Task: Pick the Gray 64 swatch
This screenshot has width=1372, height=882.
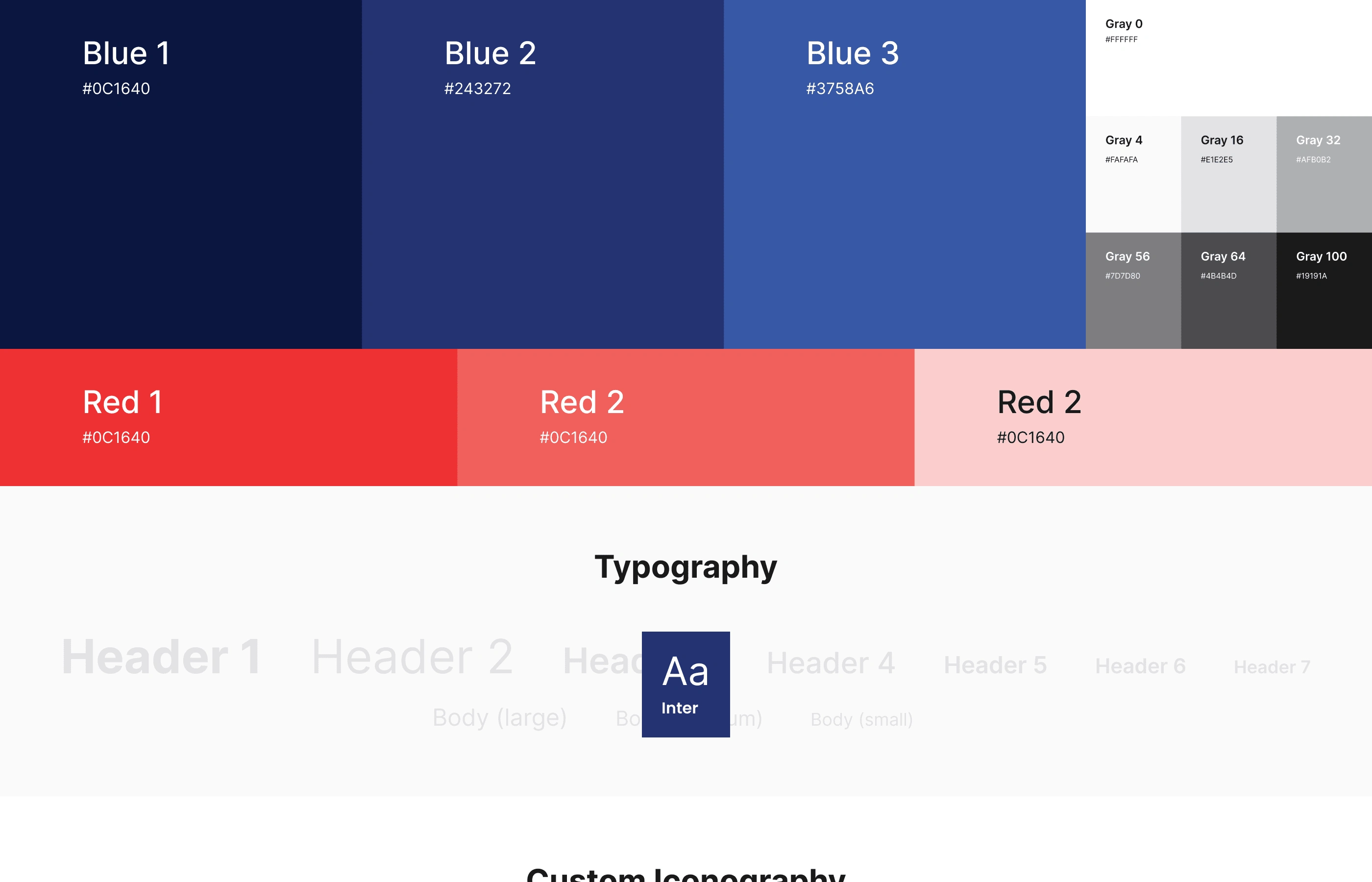Action: [x=1229, y=291]
